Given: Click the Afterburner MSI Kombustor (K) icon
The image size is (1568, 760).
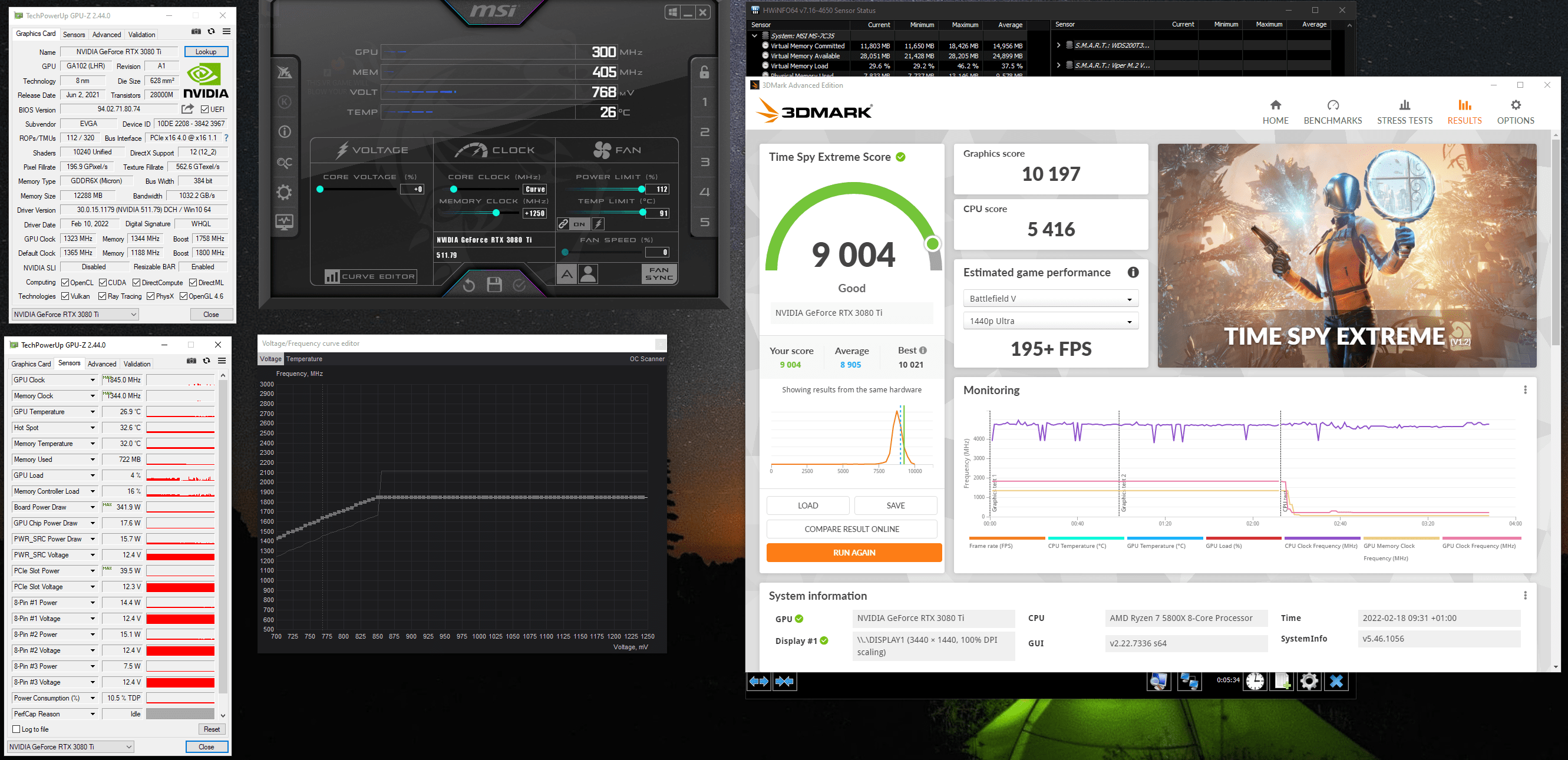Looking at the screenshot, I should tap(284, 103).
